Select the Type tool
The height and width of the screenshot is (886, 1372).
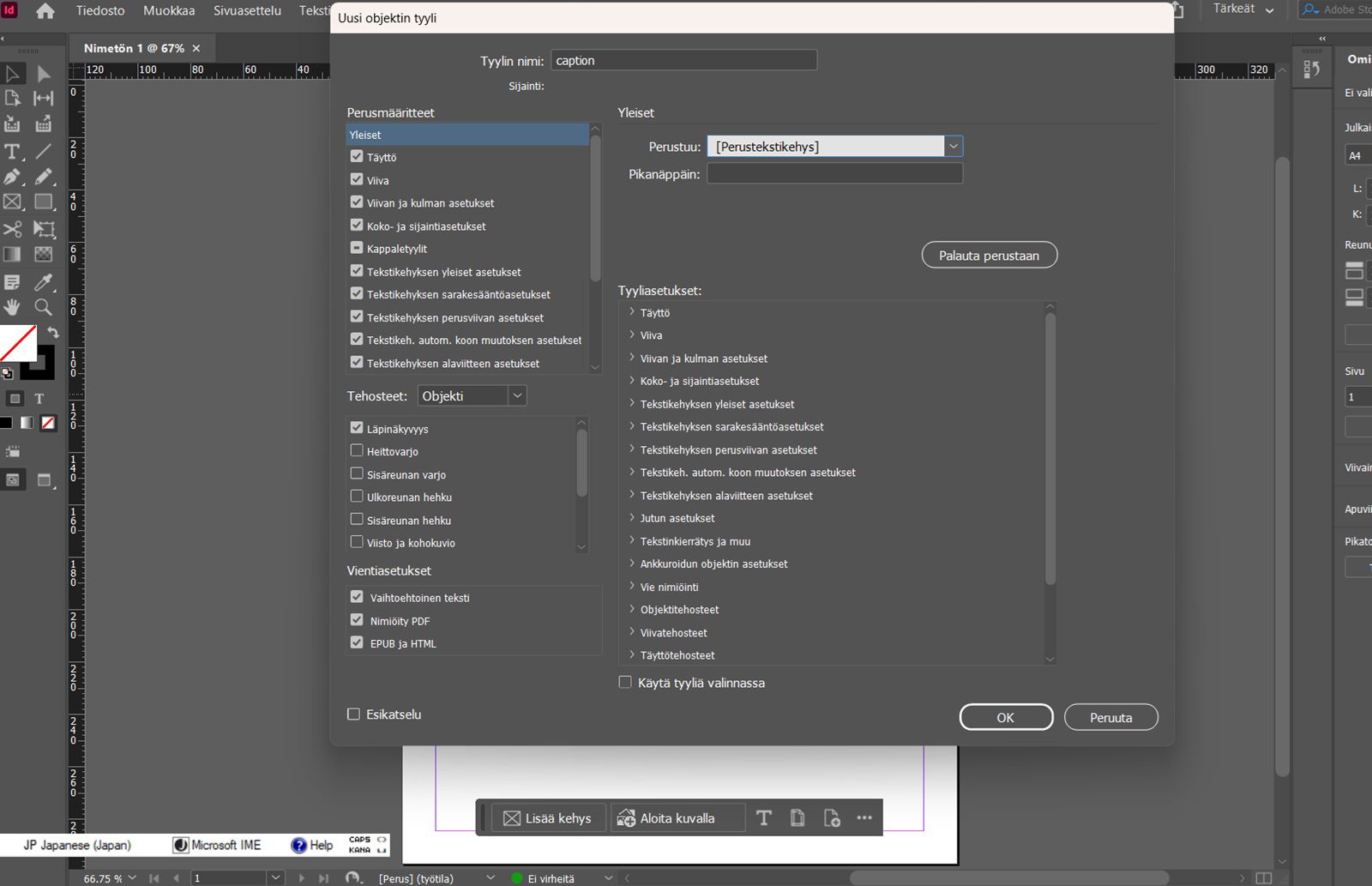tap(13, 152)
